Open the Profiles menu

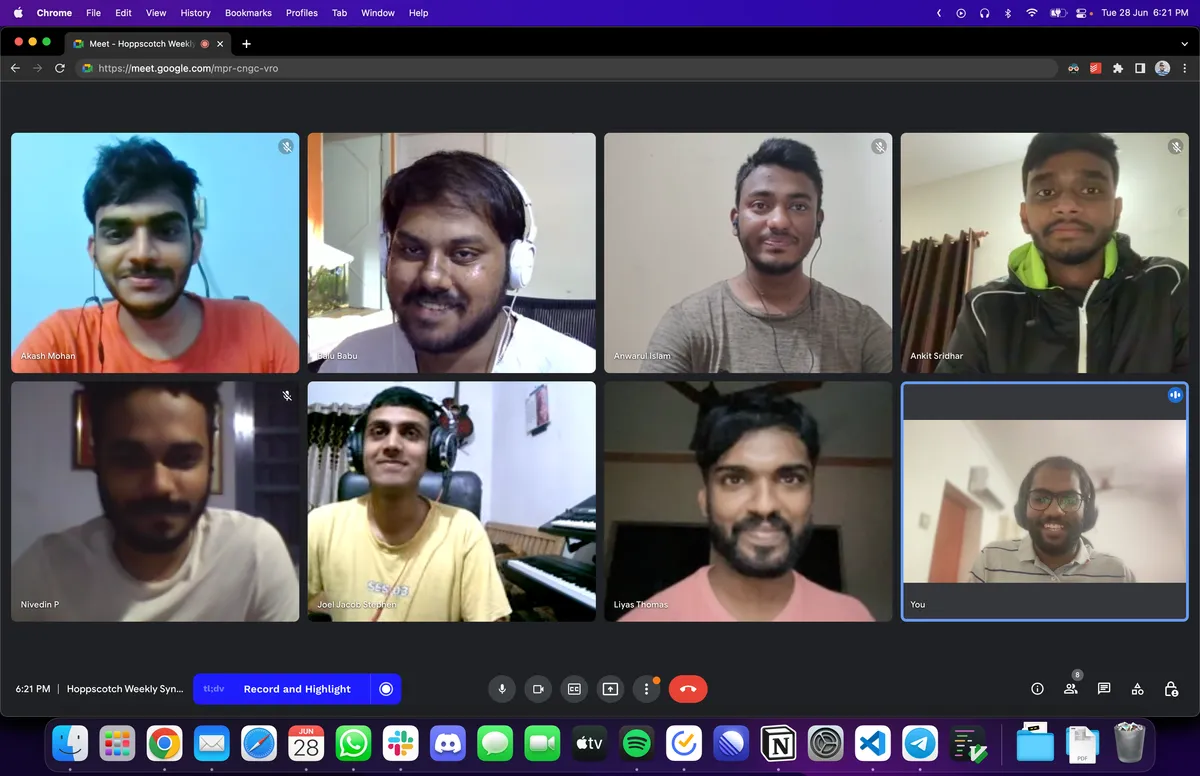pyautogui.click(x=302, y=13)
